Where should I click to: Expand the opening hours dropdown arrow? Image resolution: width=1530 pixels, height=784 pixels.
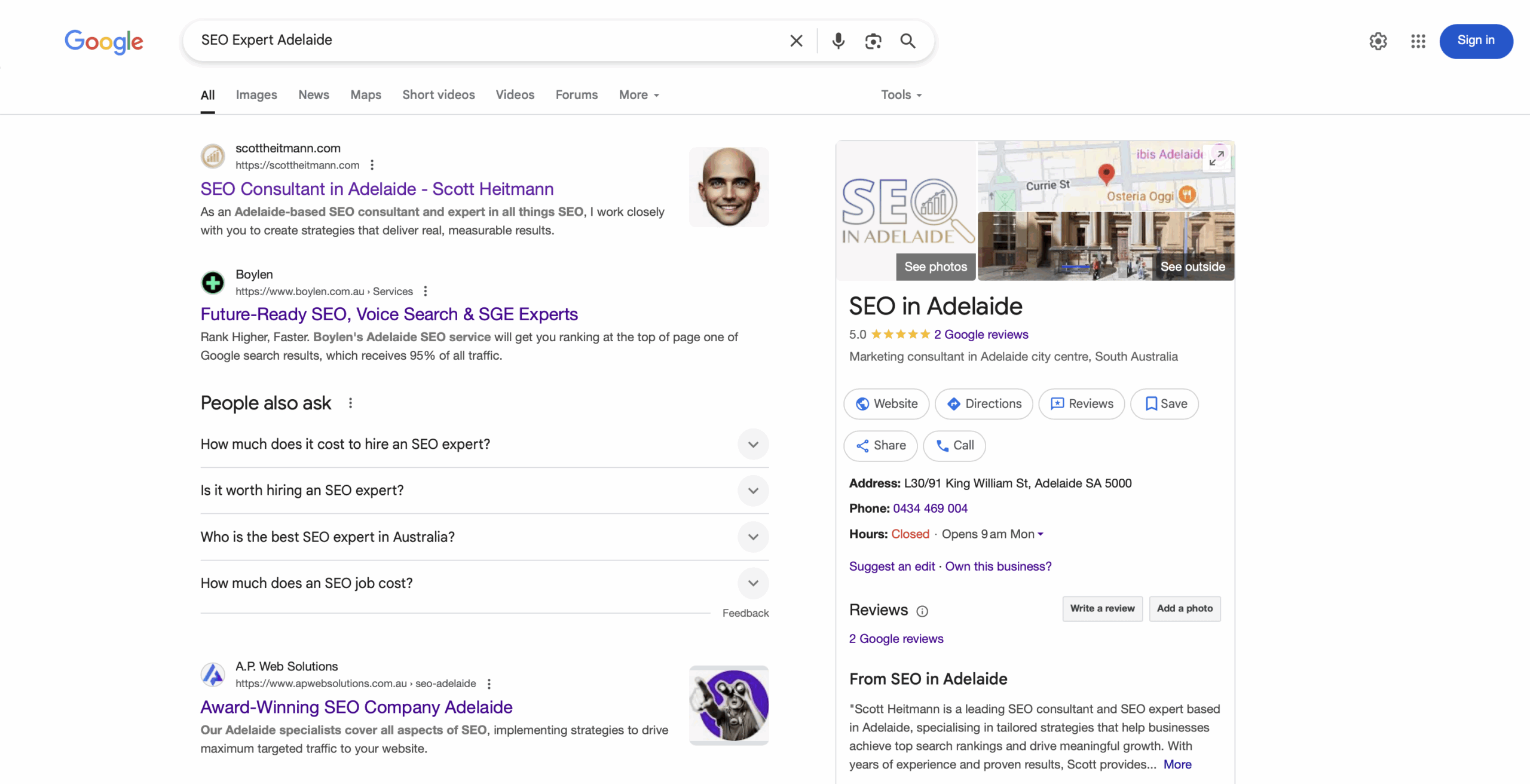(x=1041, y=534)
